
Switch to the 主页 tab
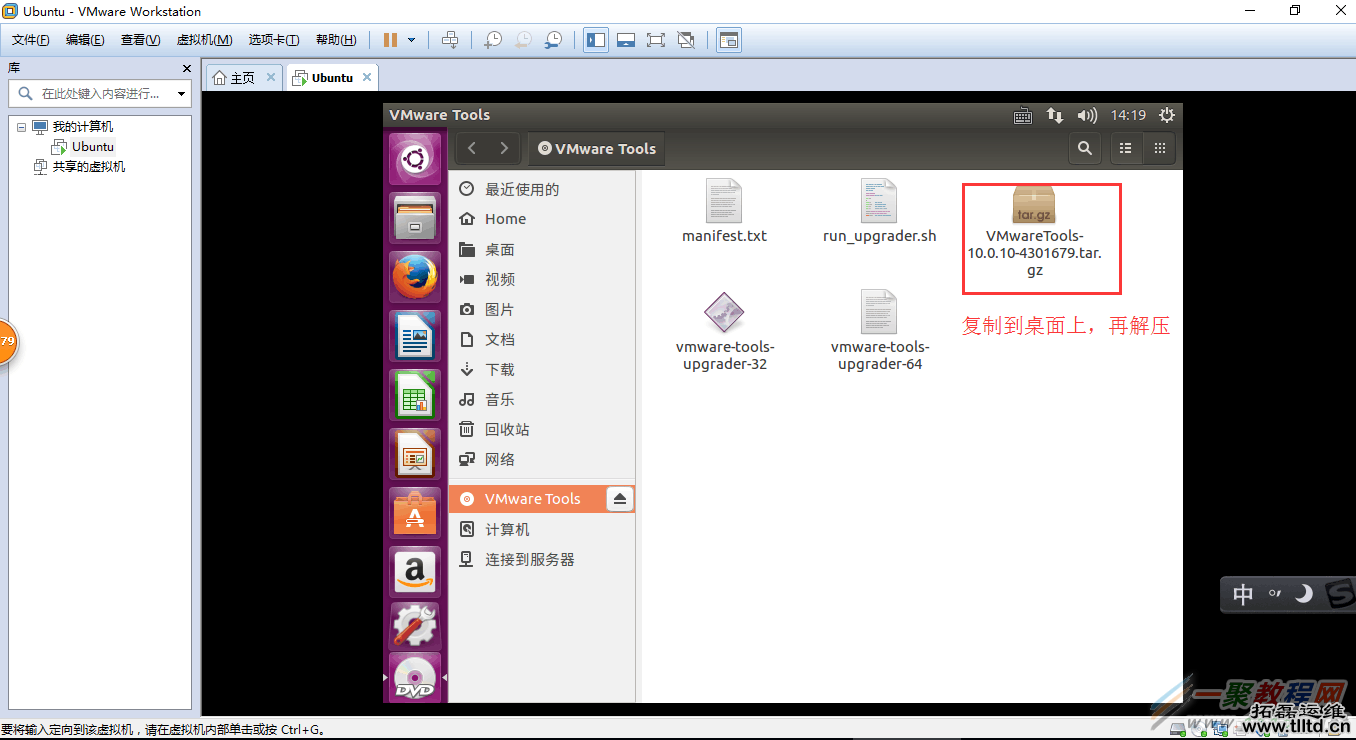pyautogui.click(x=240, y=76)
